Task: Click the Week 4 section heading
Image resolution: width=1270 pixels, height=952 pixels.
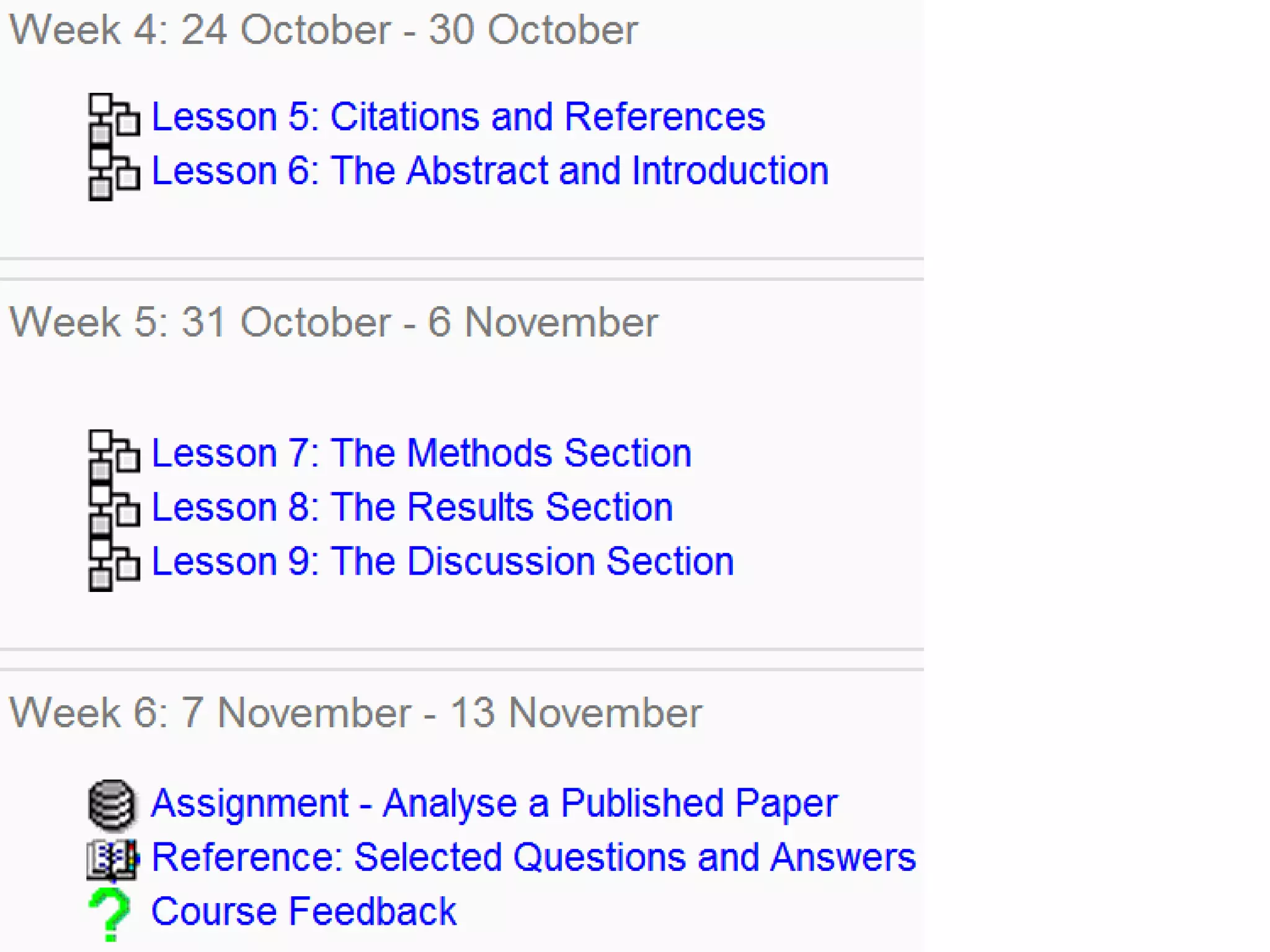Action: point(323,30)
